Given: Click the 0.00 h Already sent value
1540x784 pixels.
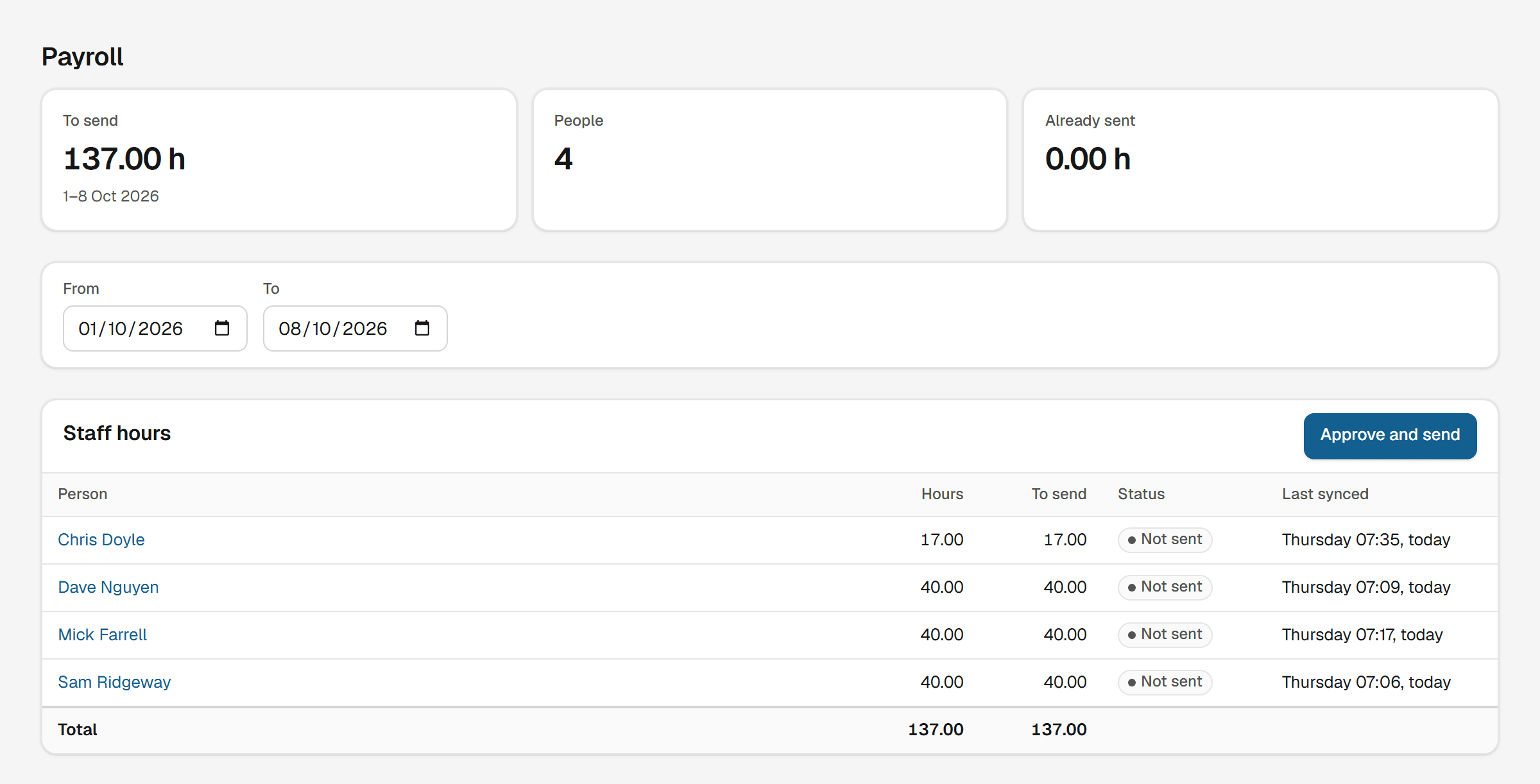Looking at the screenshot, I should (x=1088, y=158).
